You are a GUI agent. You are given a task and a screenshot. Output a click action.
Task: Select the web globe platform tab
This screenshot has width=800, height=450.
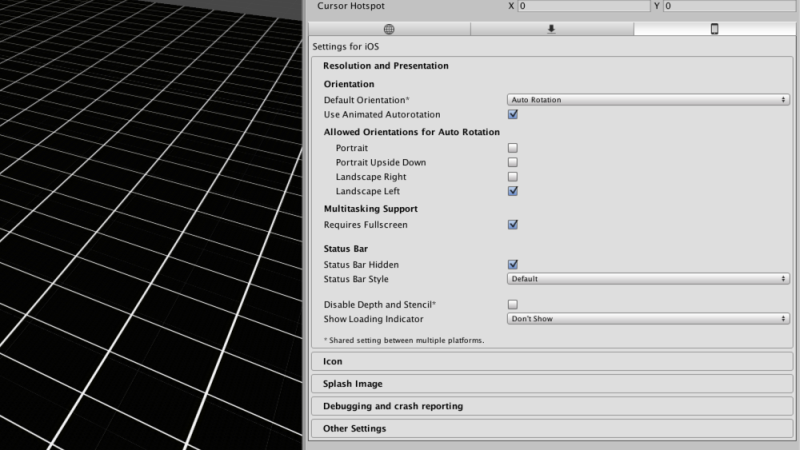[x=389, y=29]
